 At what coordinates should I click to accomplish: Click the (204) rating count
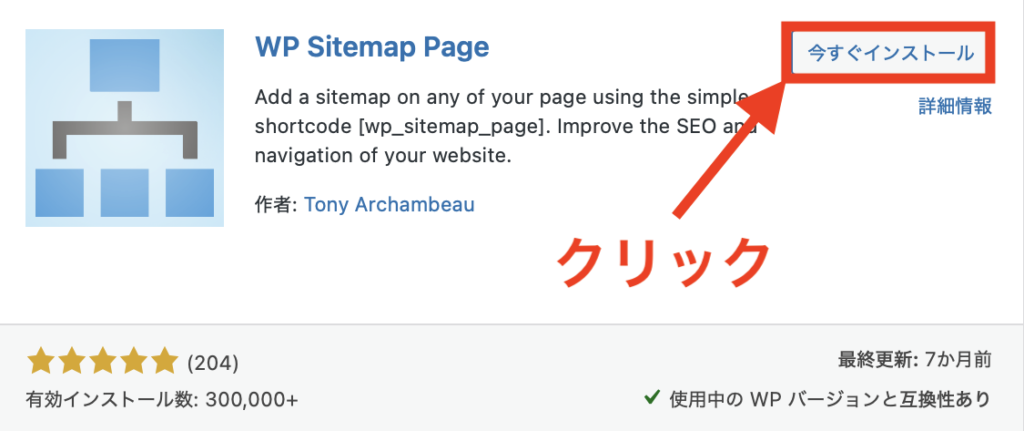(x=213, y=362)
